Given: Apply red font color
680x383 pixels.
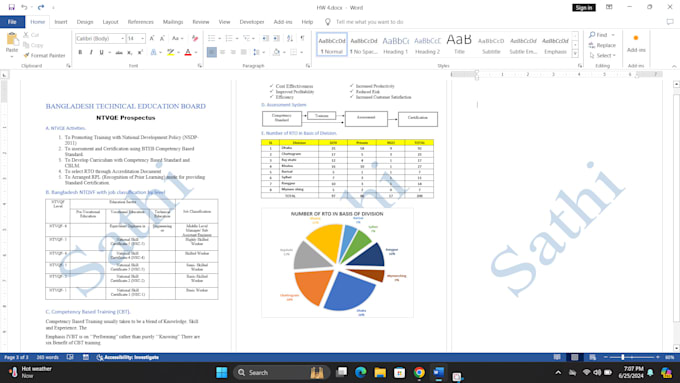Looking at the screenshot, I should click(x=188, y=52).
